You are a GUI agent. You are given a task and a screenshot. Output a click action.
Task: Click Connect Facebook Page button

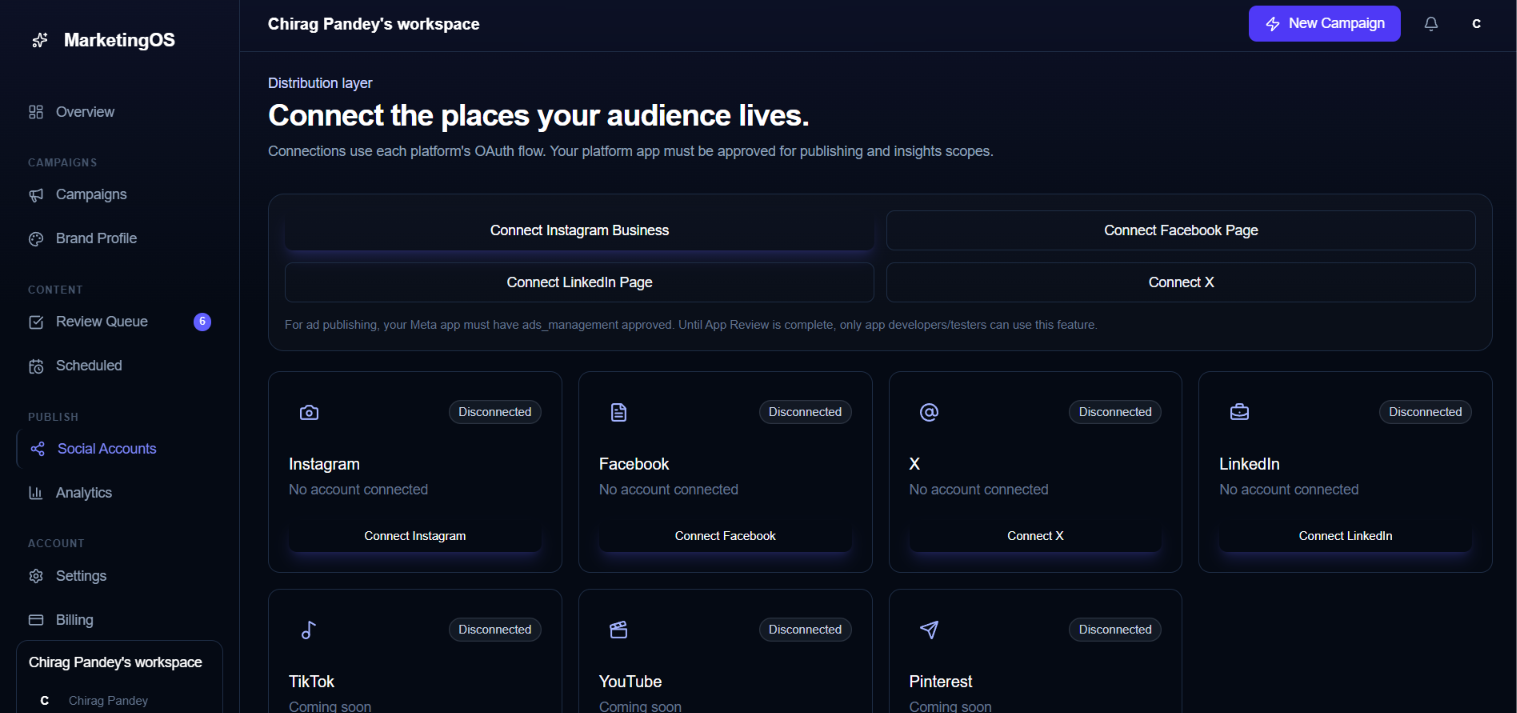click(x=1180, y=230)
